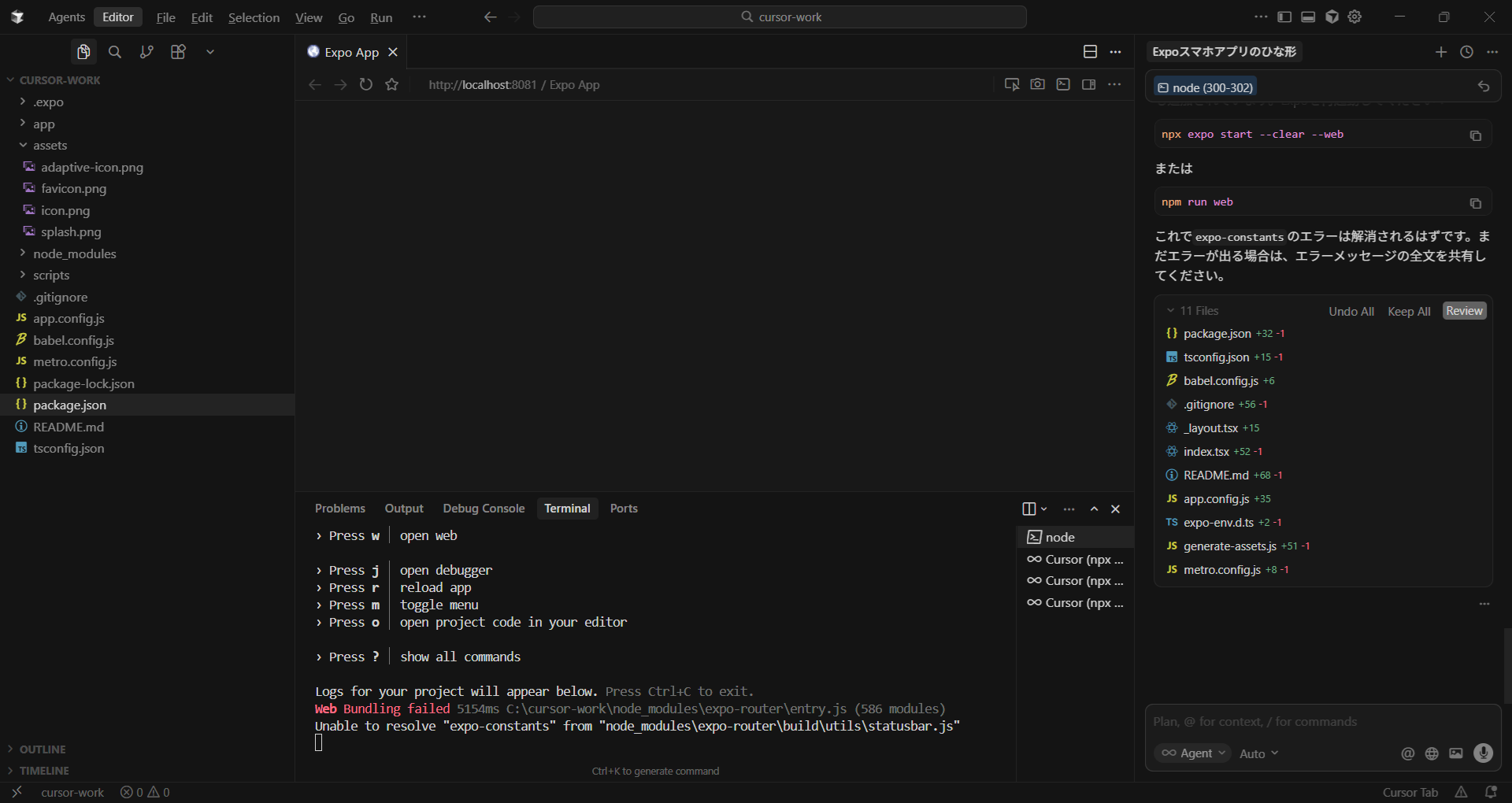Switch to Agents mode
Screen dimensions: 1512x803
(x=66, y=17)
